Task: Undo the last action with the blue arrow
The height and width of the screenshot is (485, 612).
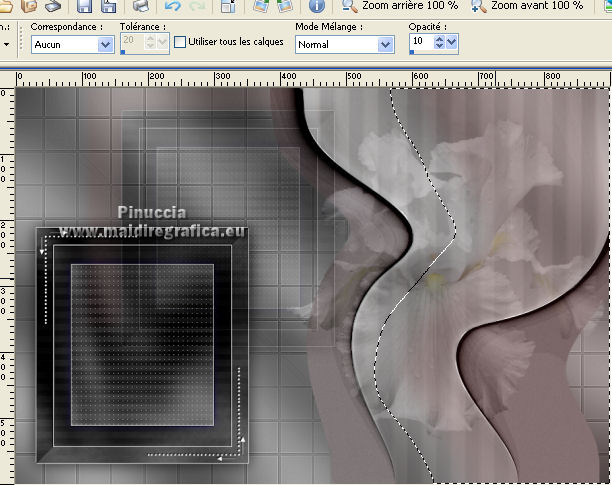Action: pyautogui.click(x=173, y=5)
